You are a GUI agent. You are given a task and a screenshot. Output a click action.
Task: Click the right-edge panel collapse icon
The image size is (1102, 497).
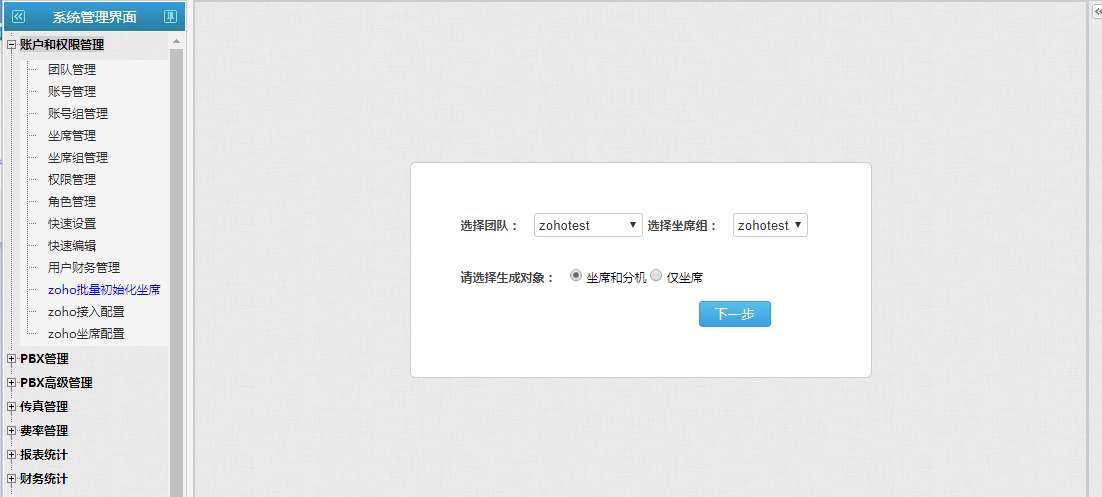coord(1096,11)
